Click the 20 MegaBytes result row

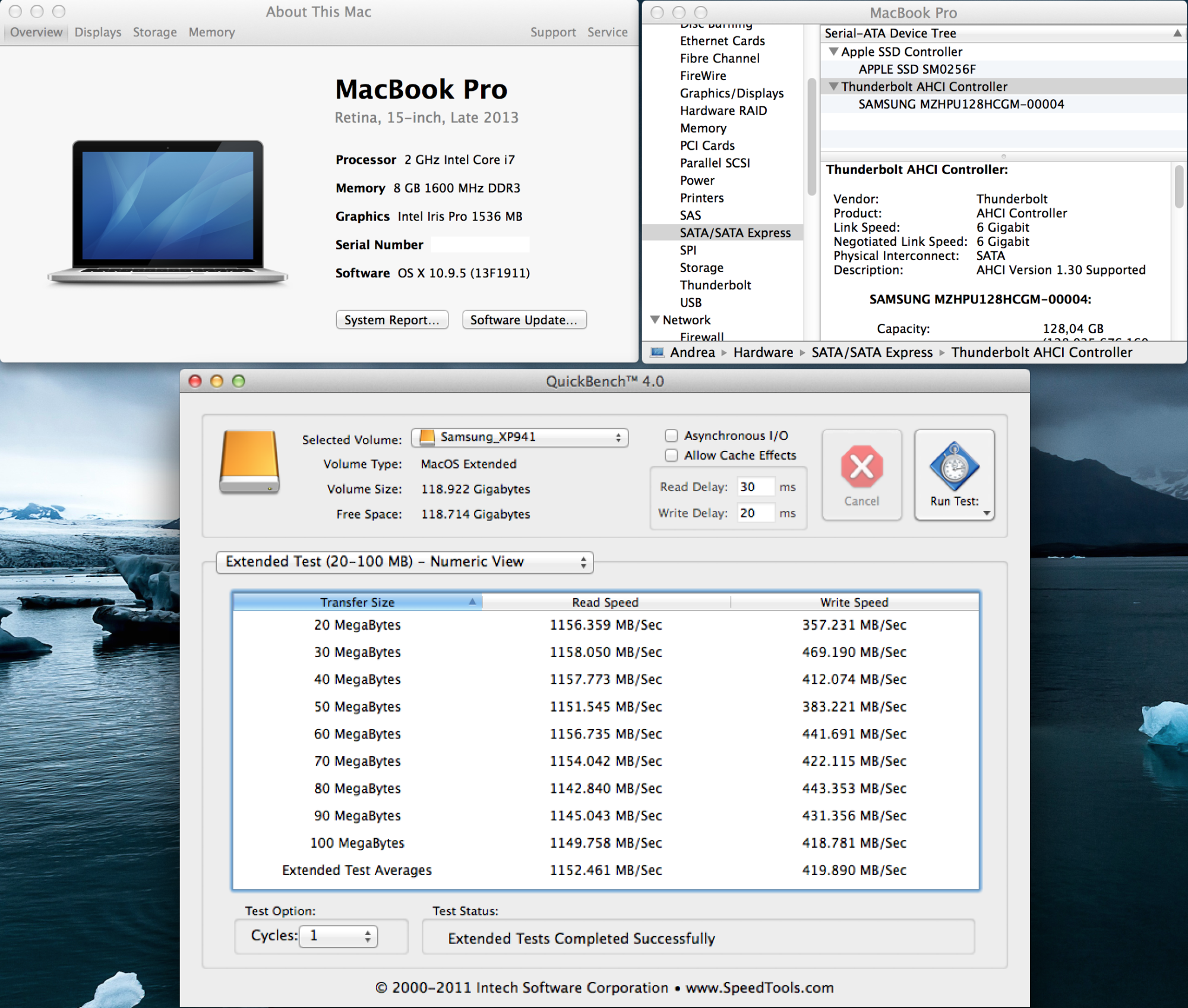605,625
